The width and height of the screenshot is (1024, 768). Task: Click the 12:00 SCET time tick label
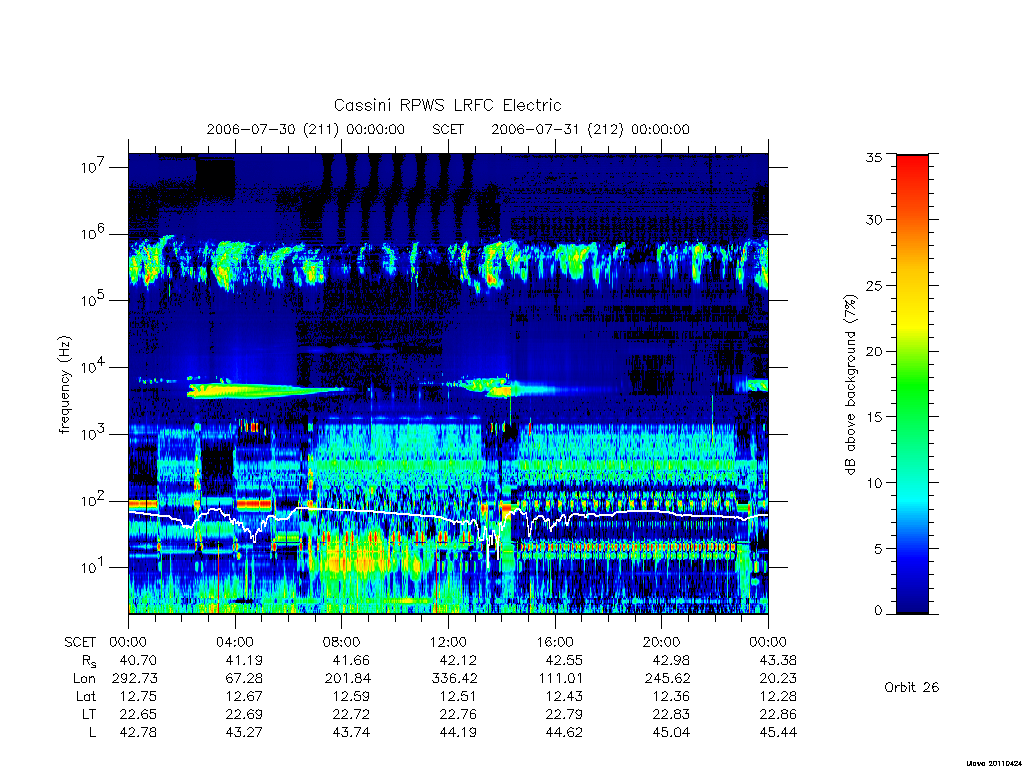tap(448, 642)
